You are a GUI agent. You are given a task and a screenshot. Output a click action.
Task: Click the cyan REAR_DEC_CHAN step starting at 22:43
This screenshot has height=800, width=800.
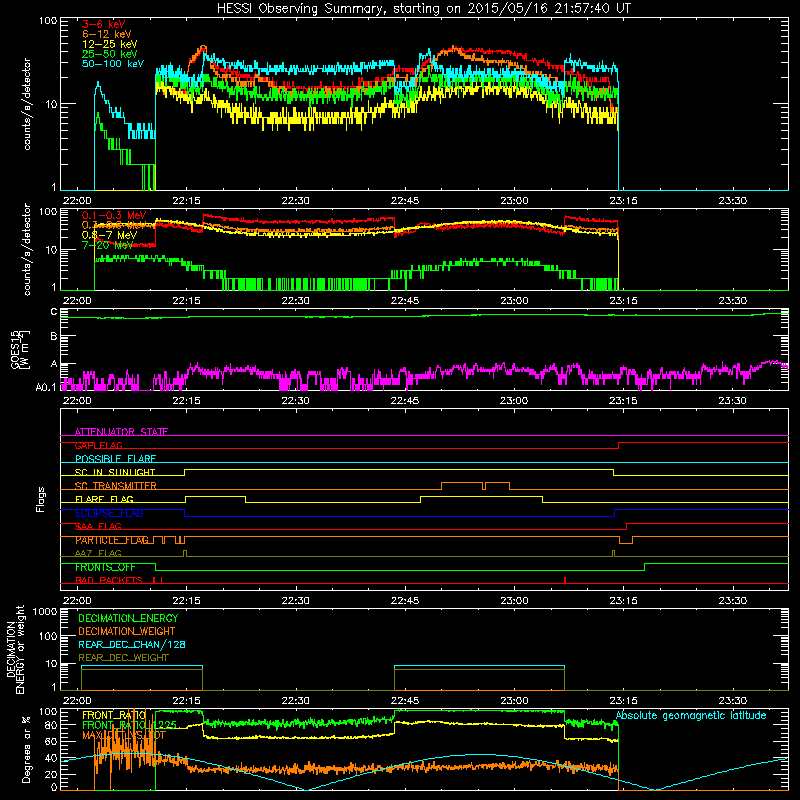(479, 666)
